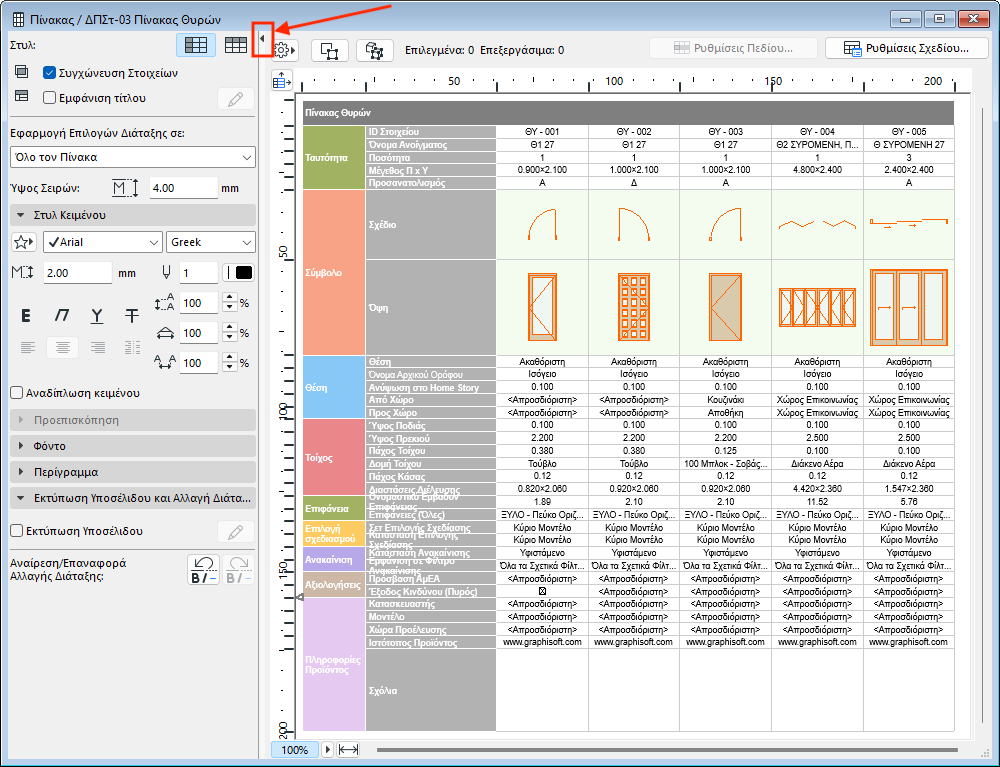This screenshot has height=767, width=1000.
Task: Undo the format change
Action: pos(203,570)
